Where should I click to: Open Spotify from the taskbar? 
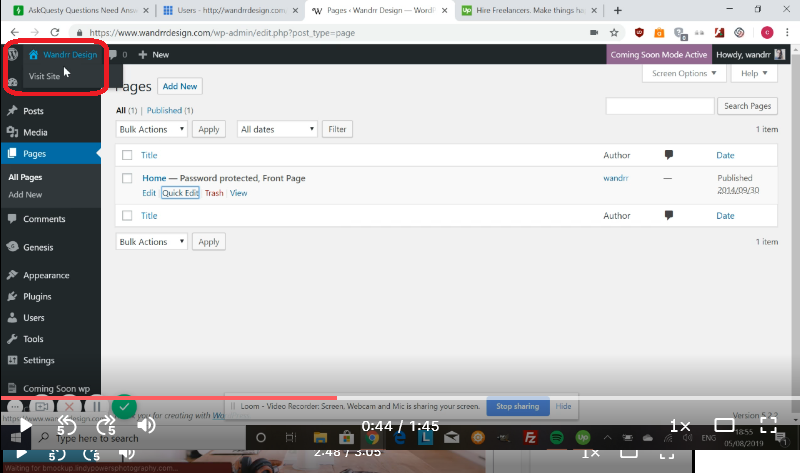[557, 438]
